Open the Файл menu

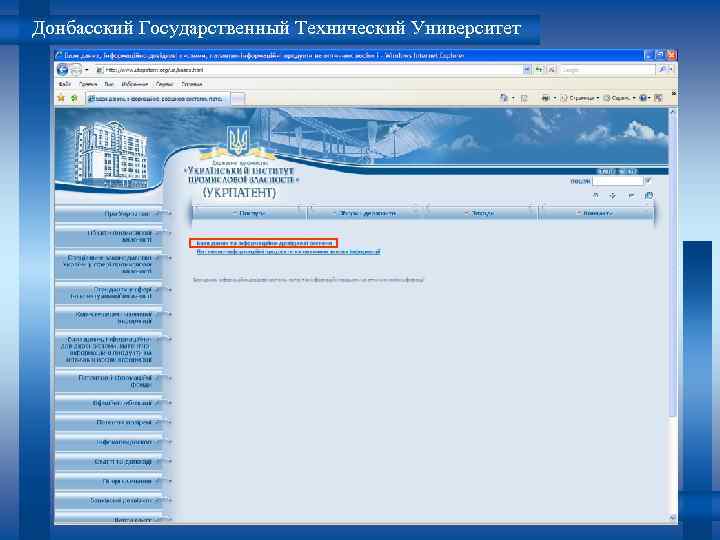pyautogui.click(x=64, y=84)
